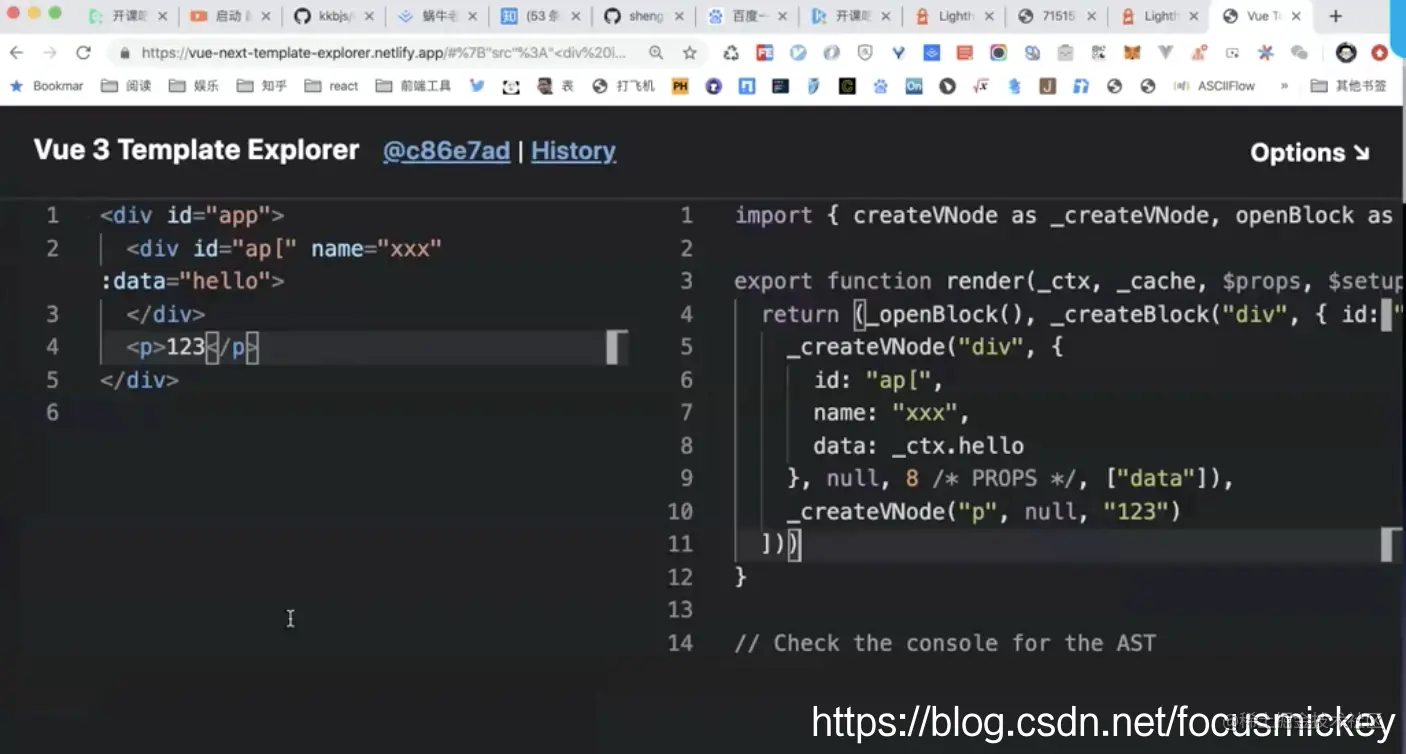The width and height of the screenshot is (1406, 754).
Task: Show hidden bookmarks via the chevron
Action: click(x=1284, y=86)
